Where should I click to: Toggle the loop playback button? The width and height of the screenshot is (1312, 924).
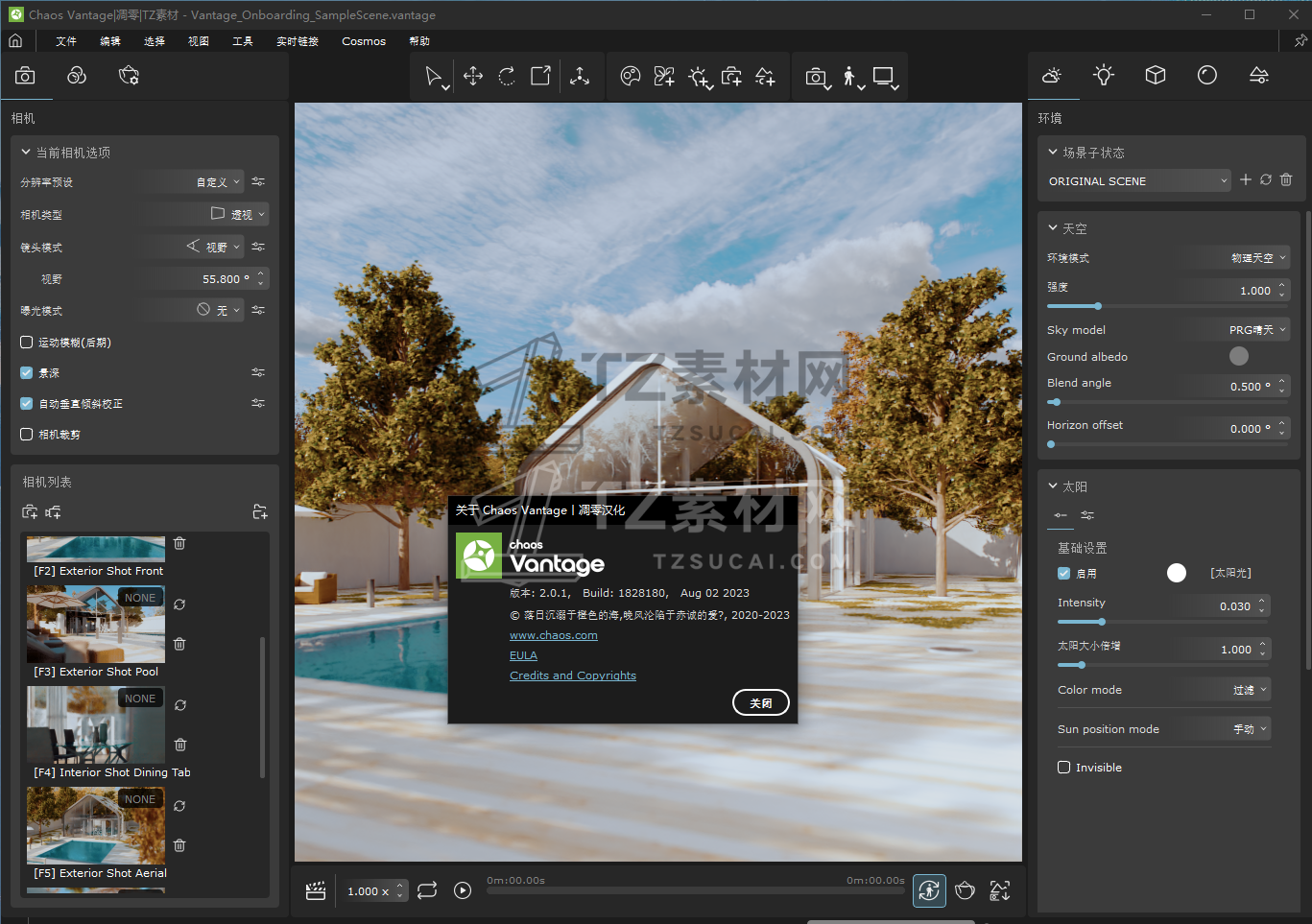(x=427, y=890)
